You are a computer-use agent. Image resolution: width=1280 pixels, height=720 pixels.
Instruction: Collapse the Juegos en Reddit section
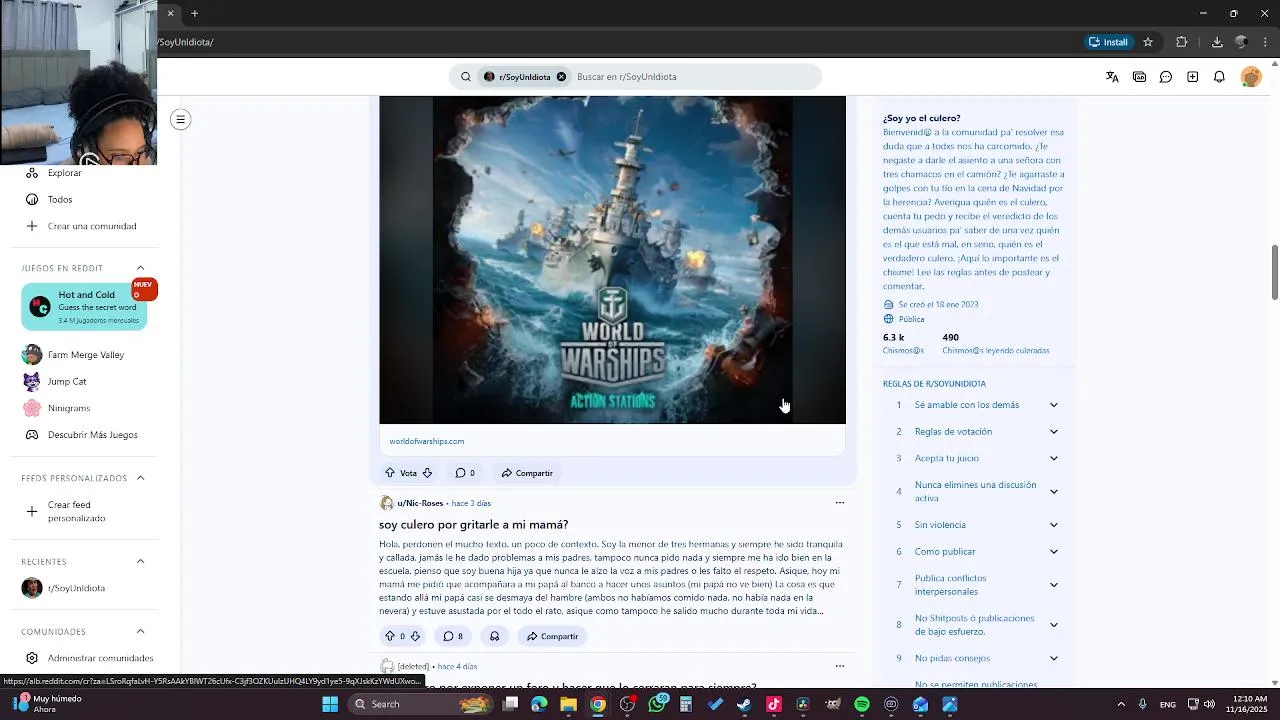140,268
